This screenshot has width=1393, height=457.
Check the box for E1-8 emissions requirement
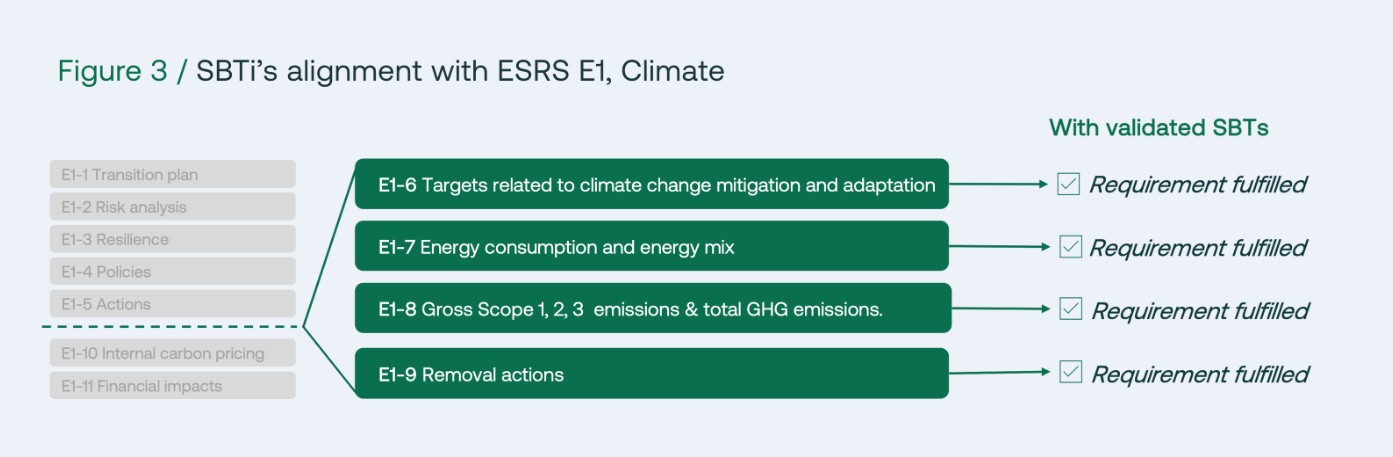pyautogui.click(x=1071, y=309)
